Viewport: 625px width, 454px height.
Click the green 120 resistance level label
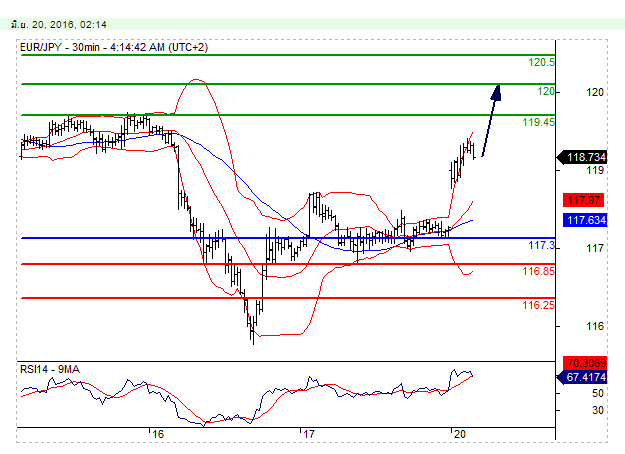tap(546, 91)
